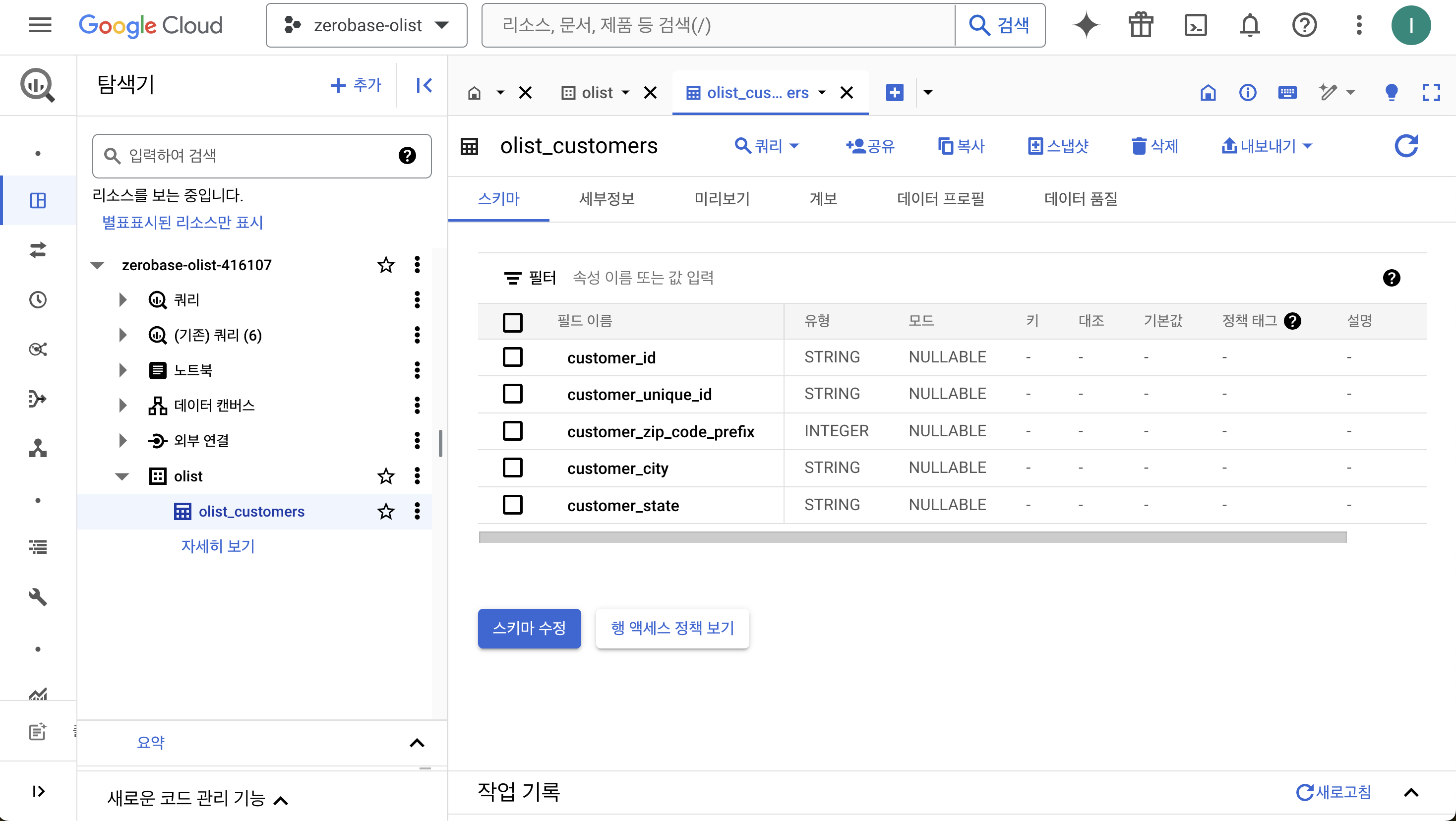Switch to the 세부정보 tab
The image size is (1456, 821).
coord(607,199)
